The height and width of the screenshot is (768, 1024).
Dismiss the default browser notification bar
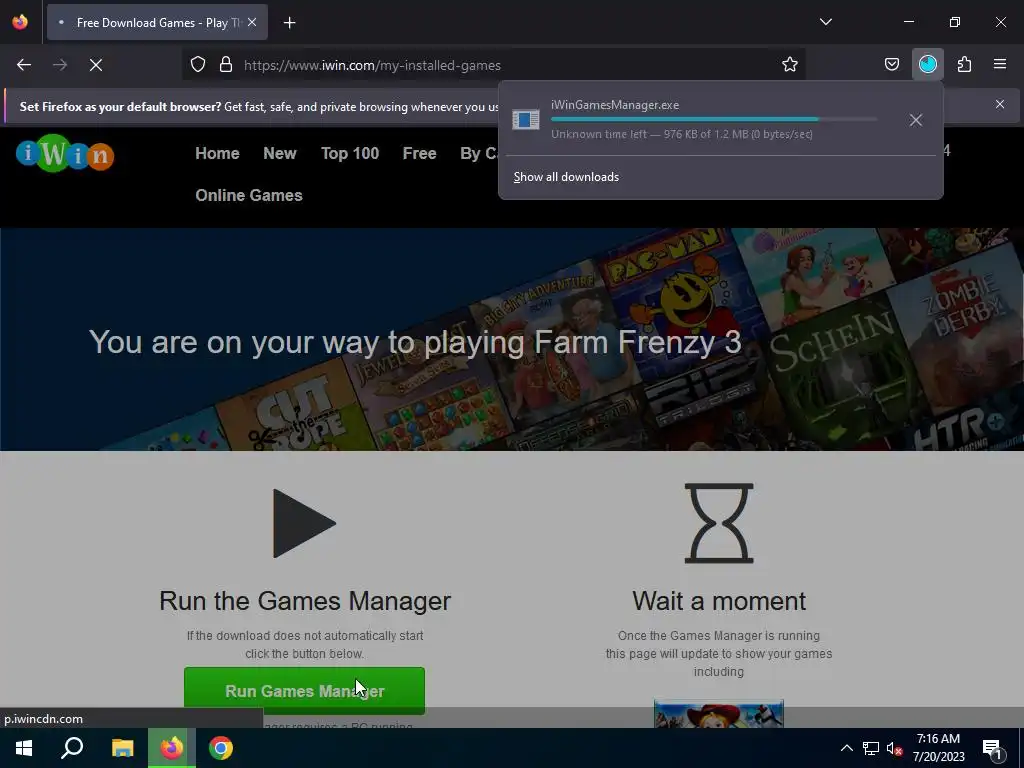pos(1000,104)
